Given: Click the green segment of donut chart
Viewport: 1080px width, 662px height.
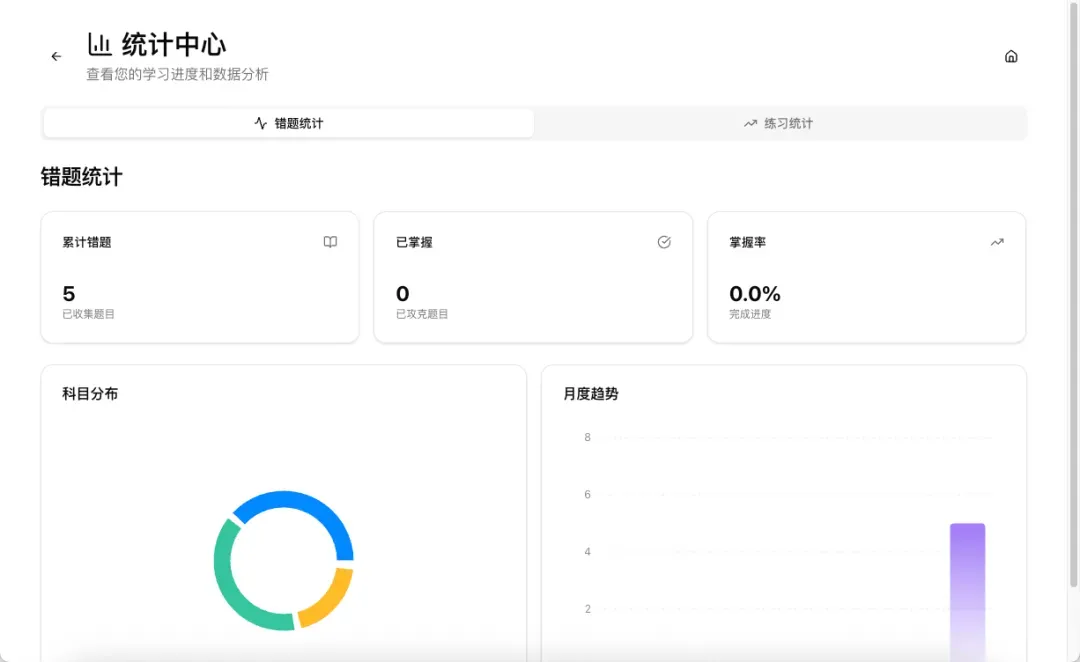Looking at the screenshot, I should click(232, 590).
